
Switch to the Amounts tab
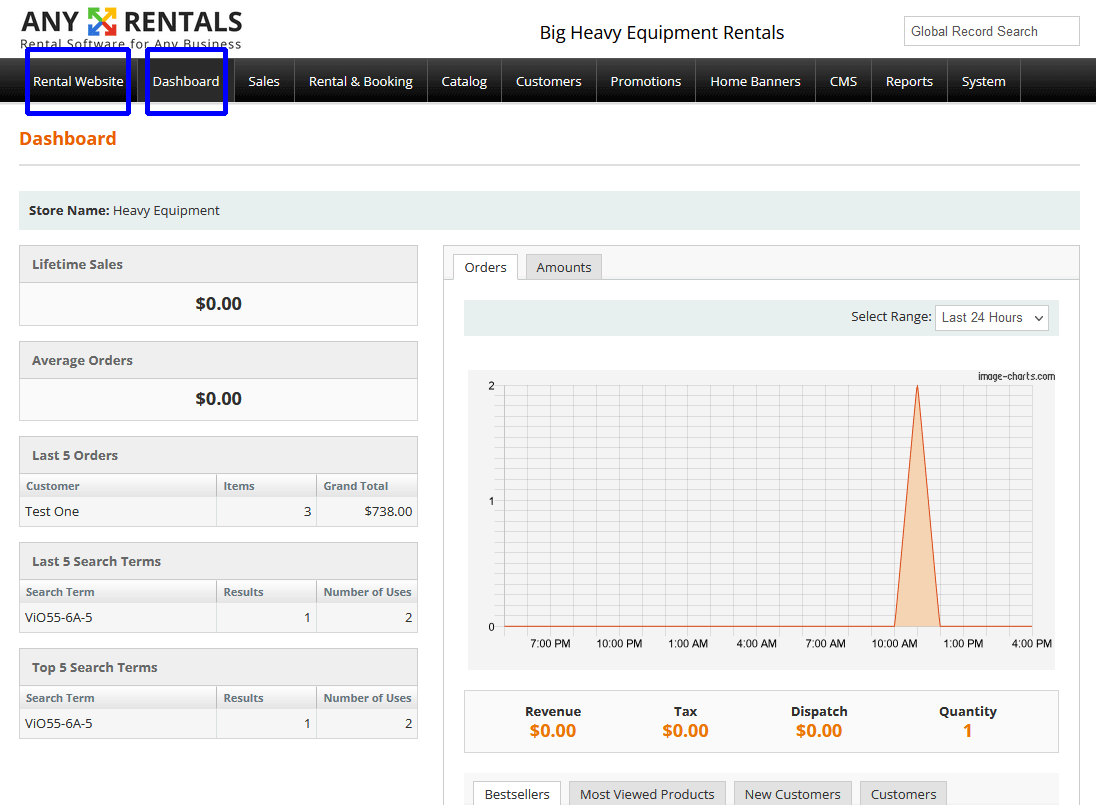point(563,267)
